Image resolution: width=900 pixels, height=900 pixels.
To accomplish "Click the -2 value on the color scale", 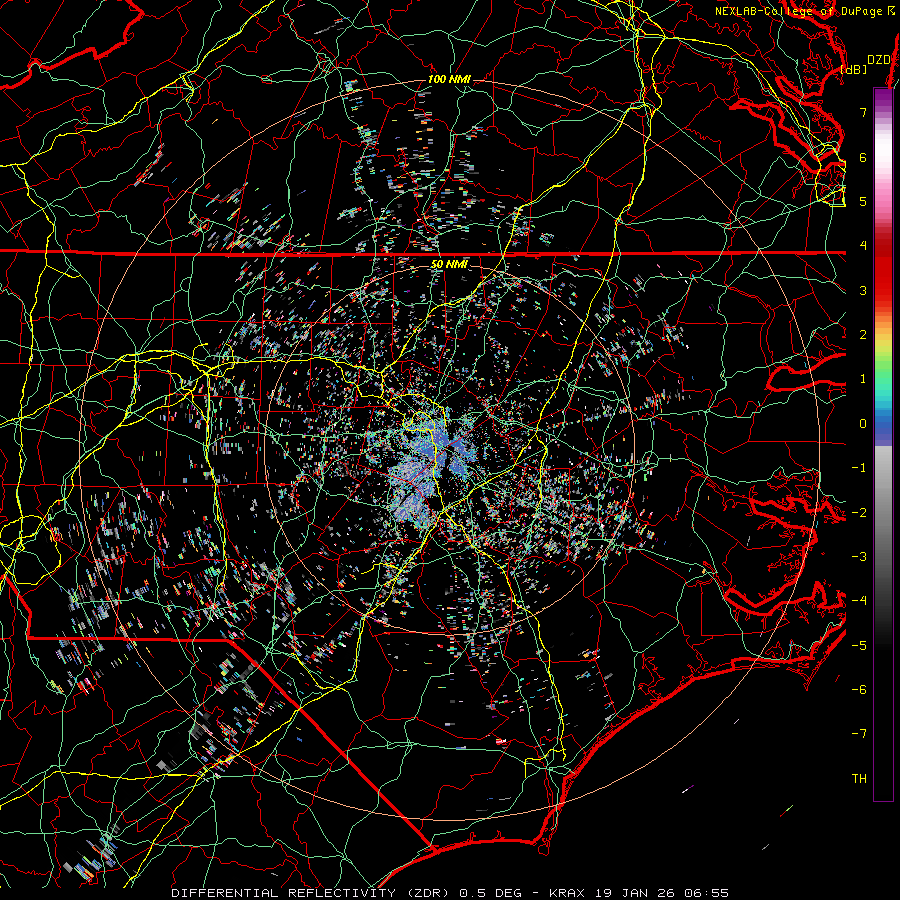I will (859, 513).
